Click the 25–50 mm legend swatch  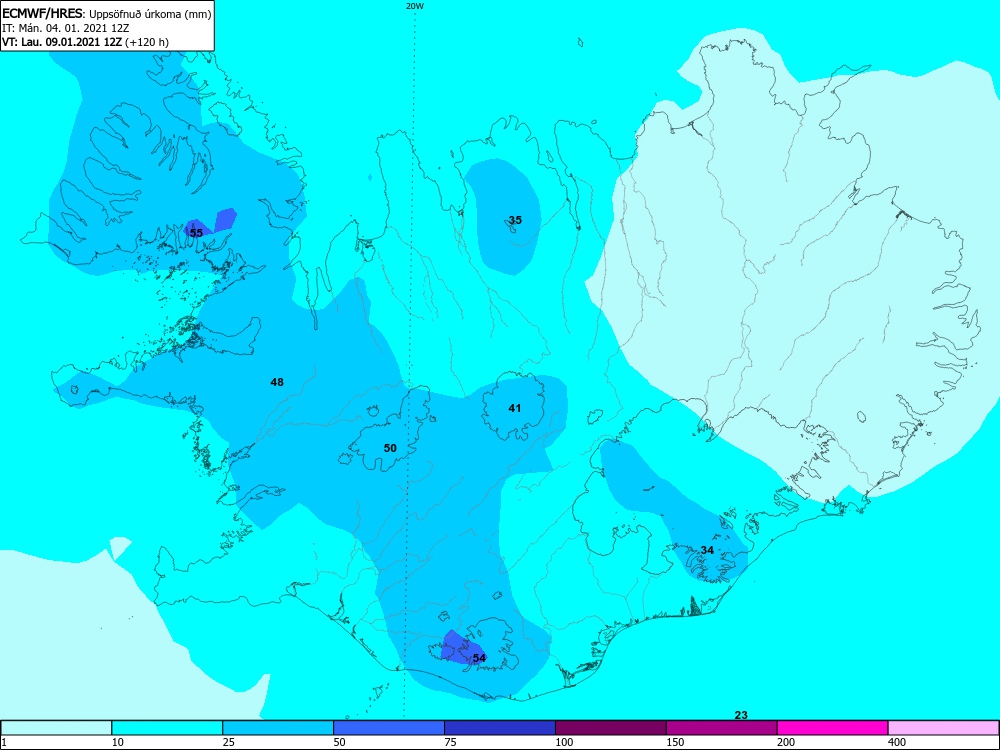[278, 728]
